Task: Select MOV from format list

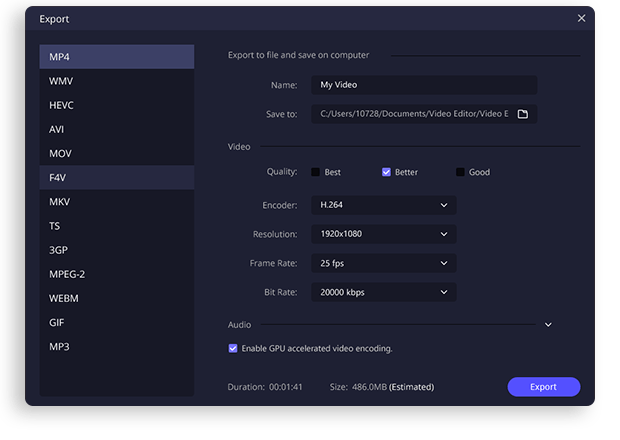Action: 116,153
